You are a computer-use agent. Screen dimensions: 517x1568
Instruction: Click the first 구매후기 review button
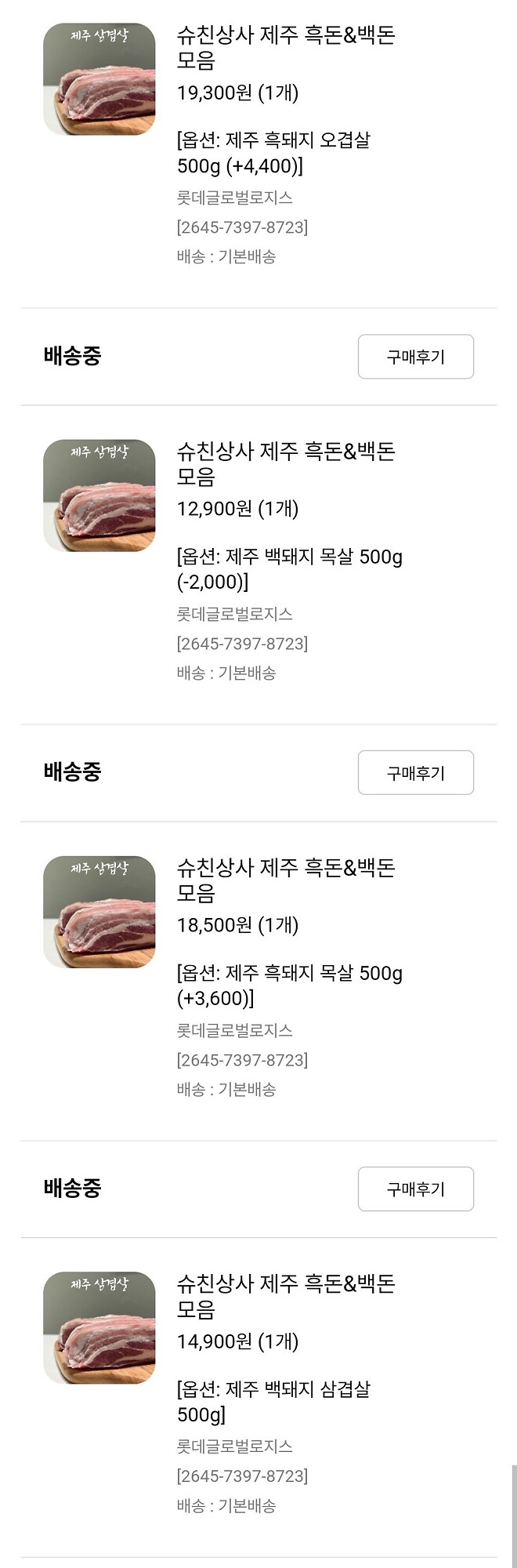click(415, 357)
